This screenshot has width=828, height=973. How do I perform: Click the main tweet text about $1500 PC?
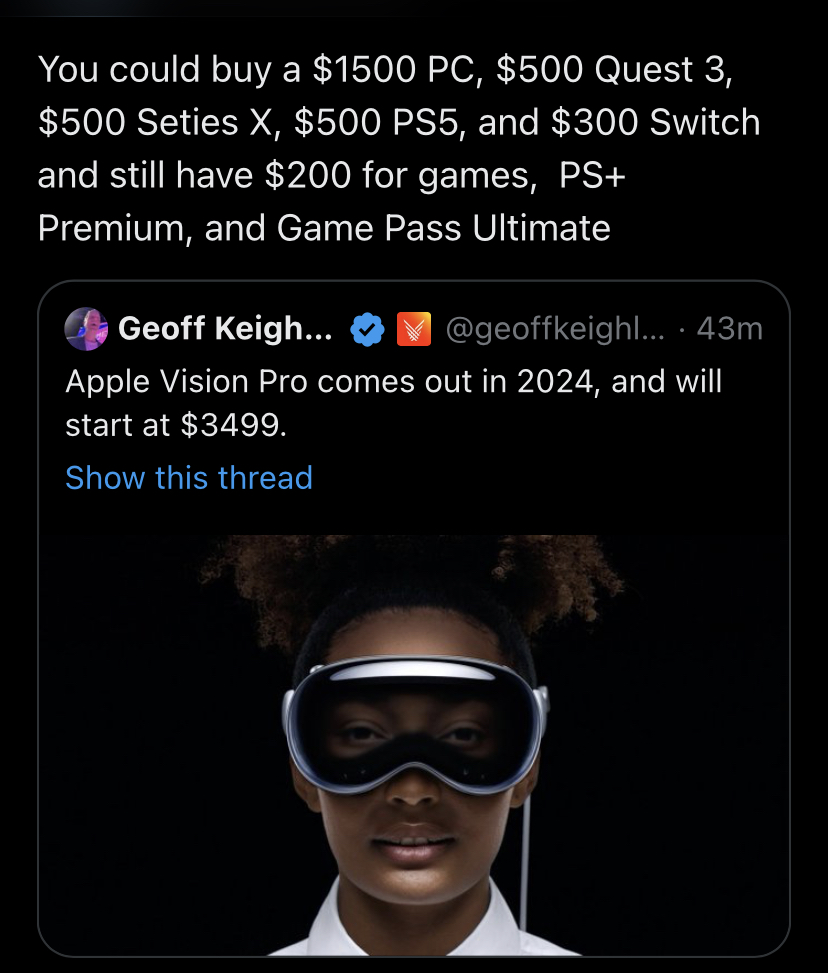pos(398,148)
